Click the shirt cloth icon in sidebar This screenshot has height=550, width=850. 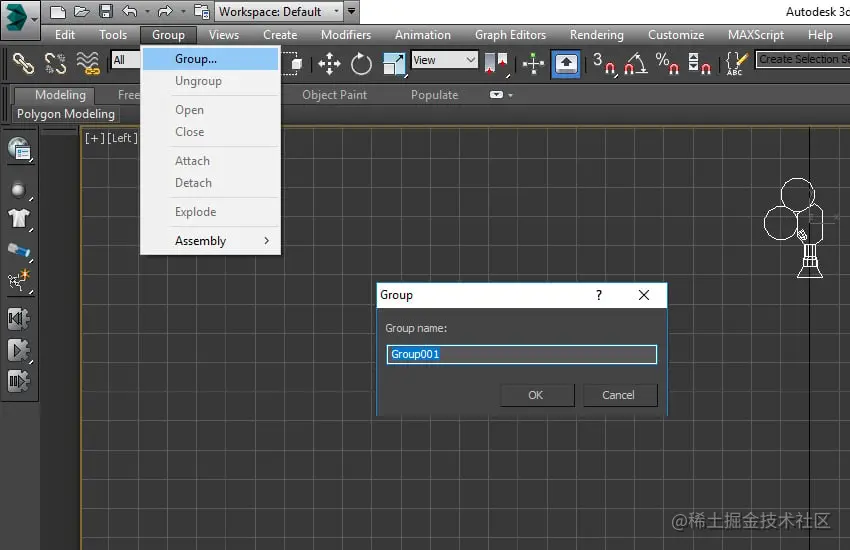tap(18, 219)
